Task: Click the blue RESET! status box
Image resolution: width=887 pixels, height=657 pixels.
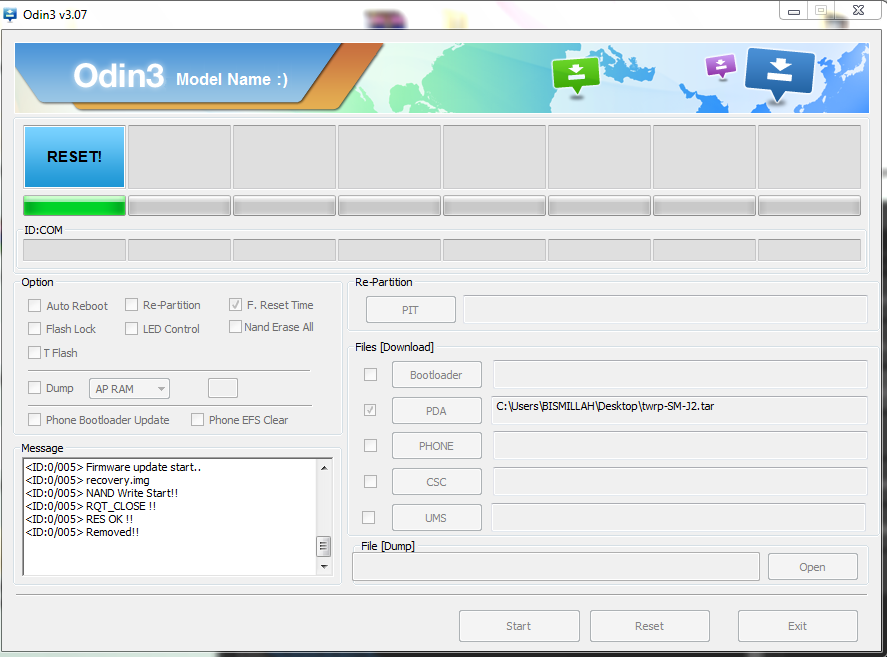Action: (x=74, y=157)
